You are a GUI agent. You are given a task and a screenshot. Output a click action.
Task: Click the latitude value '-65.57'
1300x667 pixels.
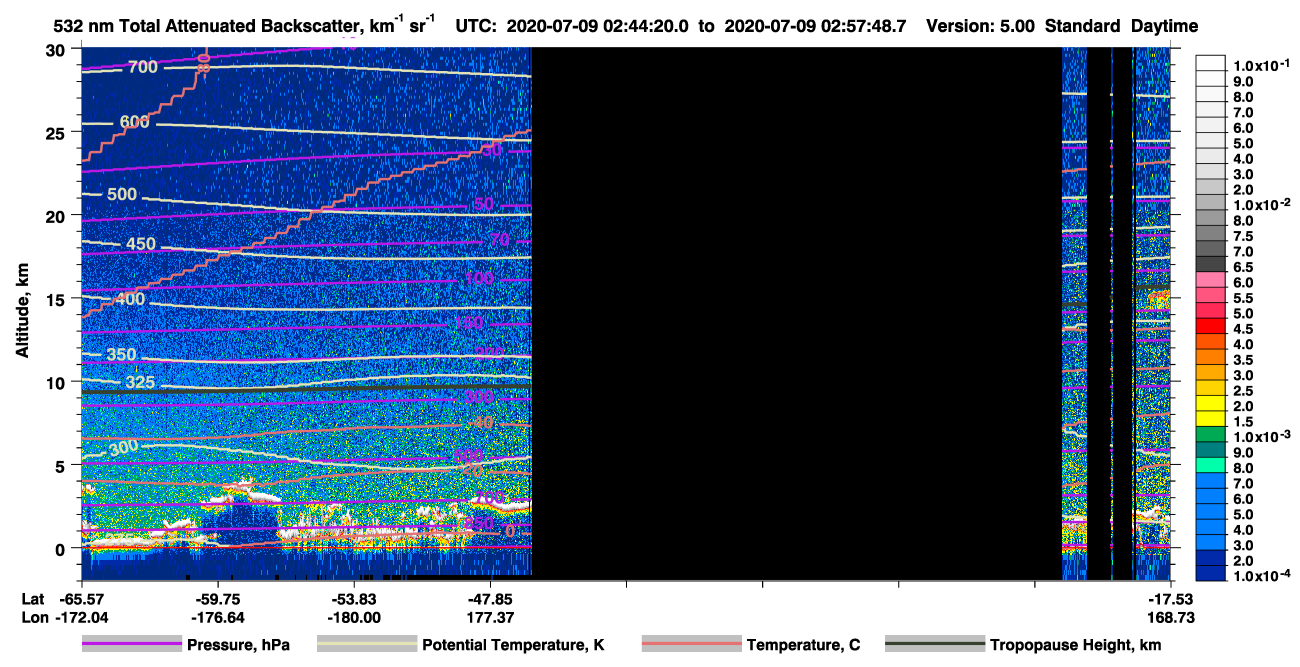pyautogui.click(x=81, y=599)
